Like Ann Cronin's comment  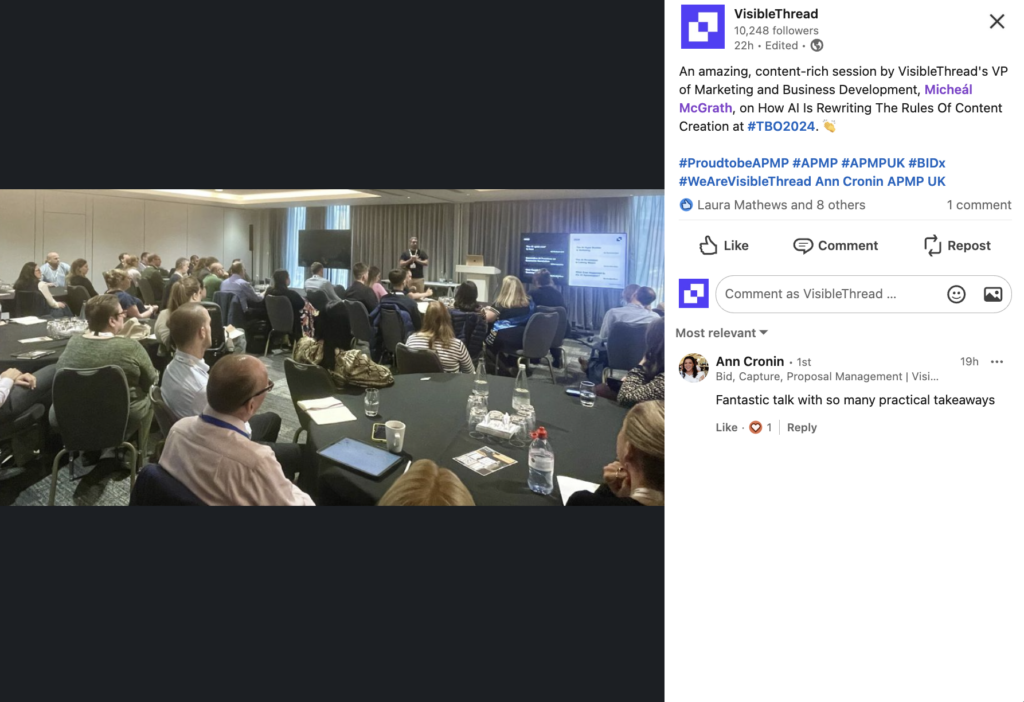726,427
